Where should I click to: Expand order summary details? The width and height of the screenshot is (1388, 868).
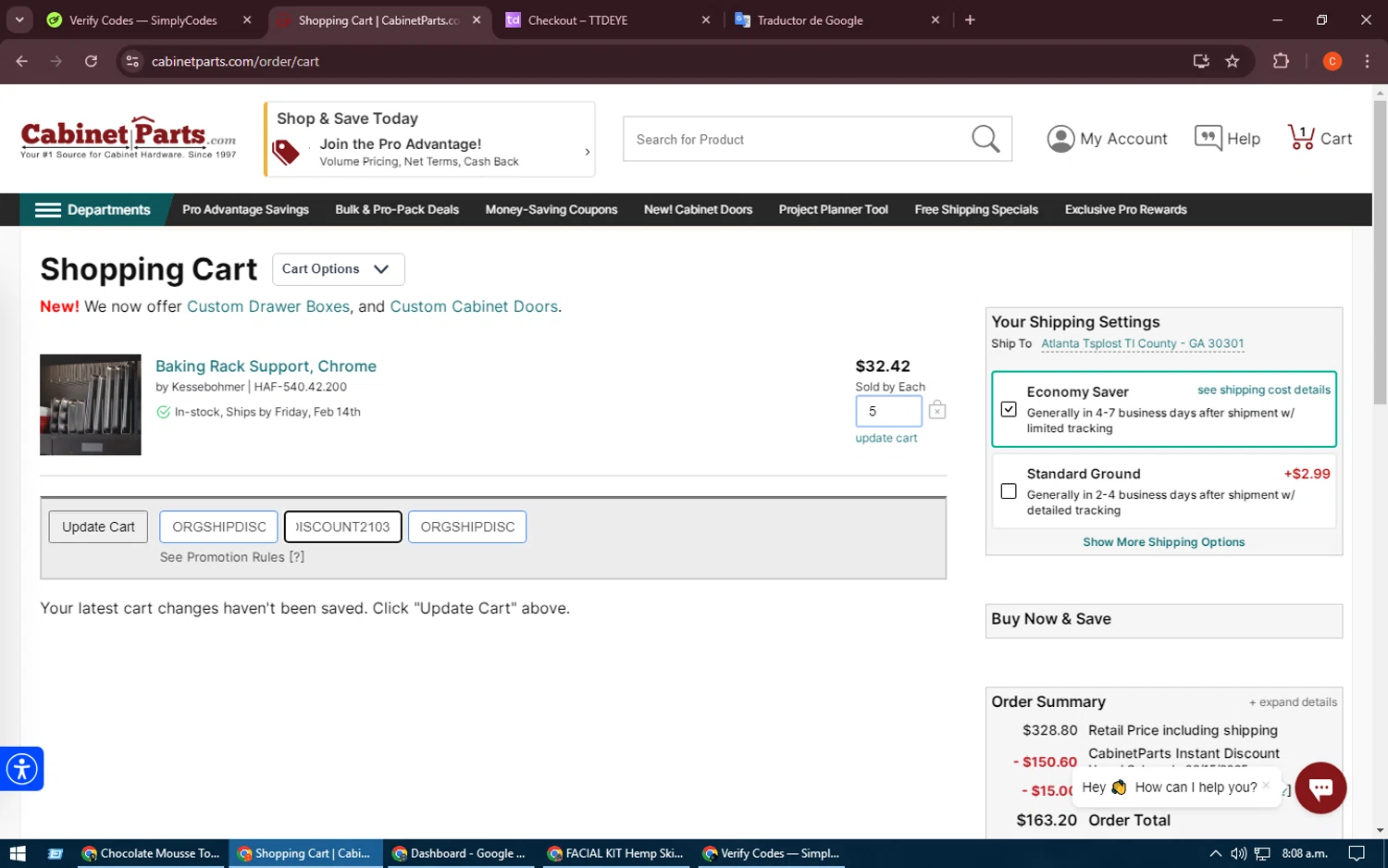tap(1293, 702)
